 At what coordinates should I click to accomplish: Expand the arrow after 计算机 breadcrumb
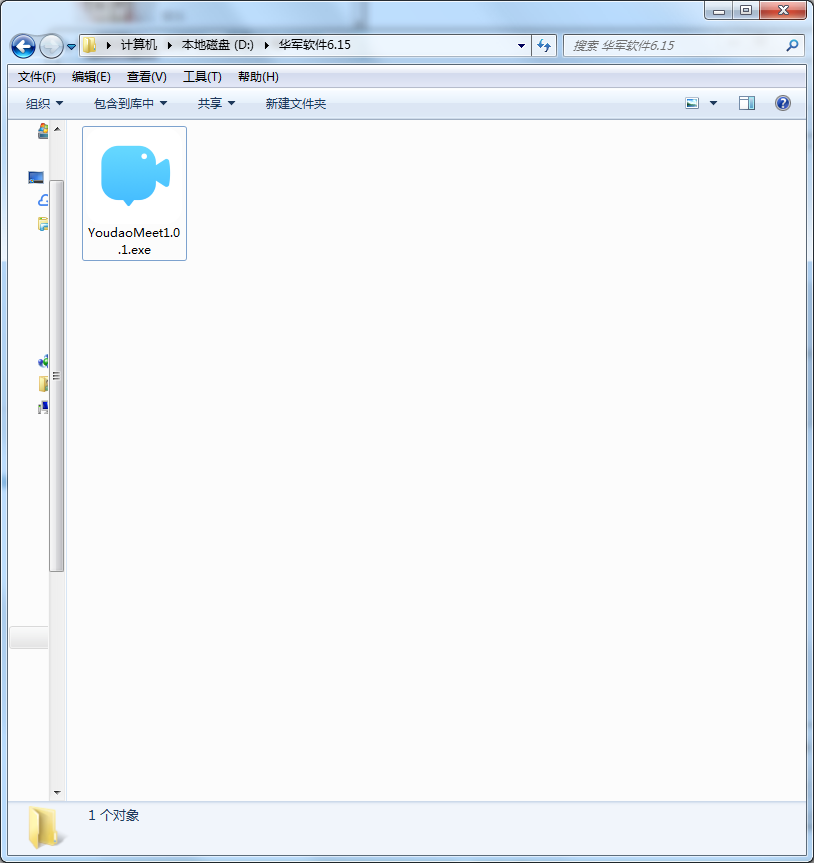click(x=170, y=45)
